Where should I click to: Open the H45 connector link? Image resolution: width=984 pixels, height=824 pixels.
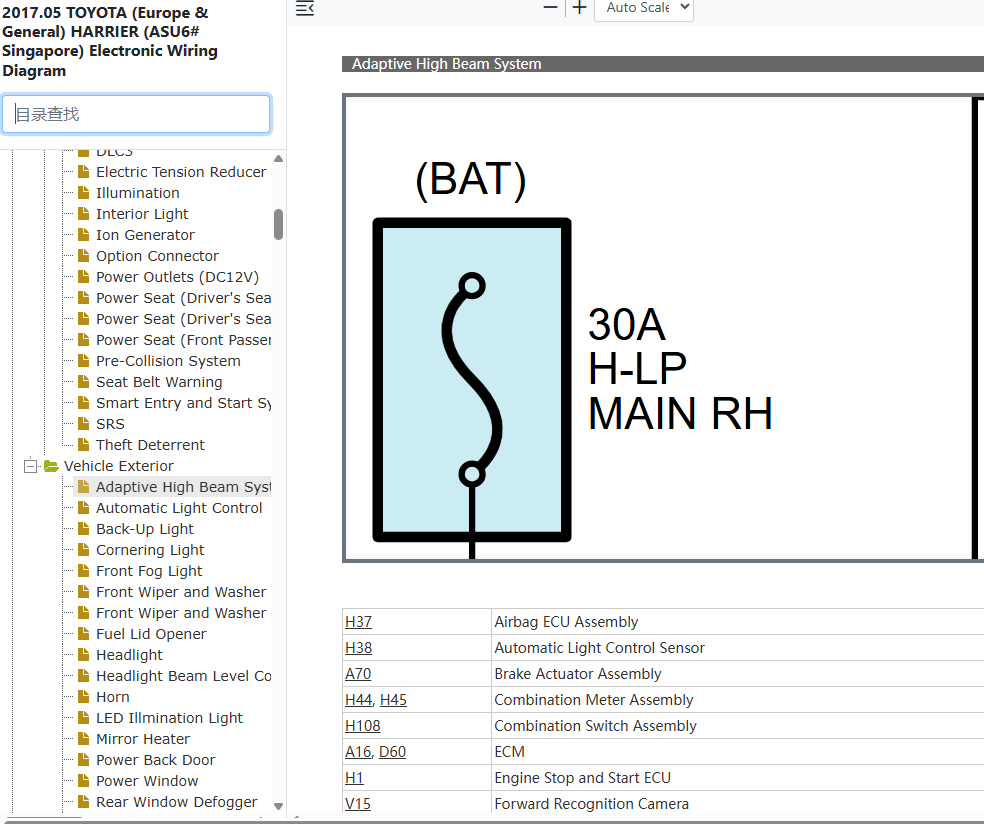(393, 700)
